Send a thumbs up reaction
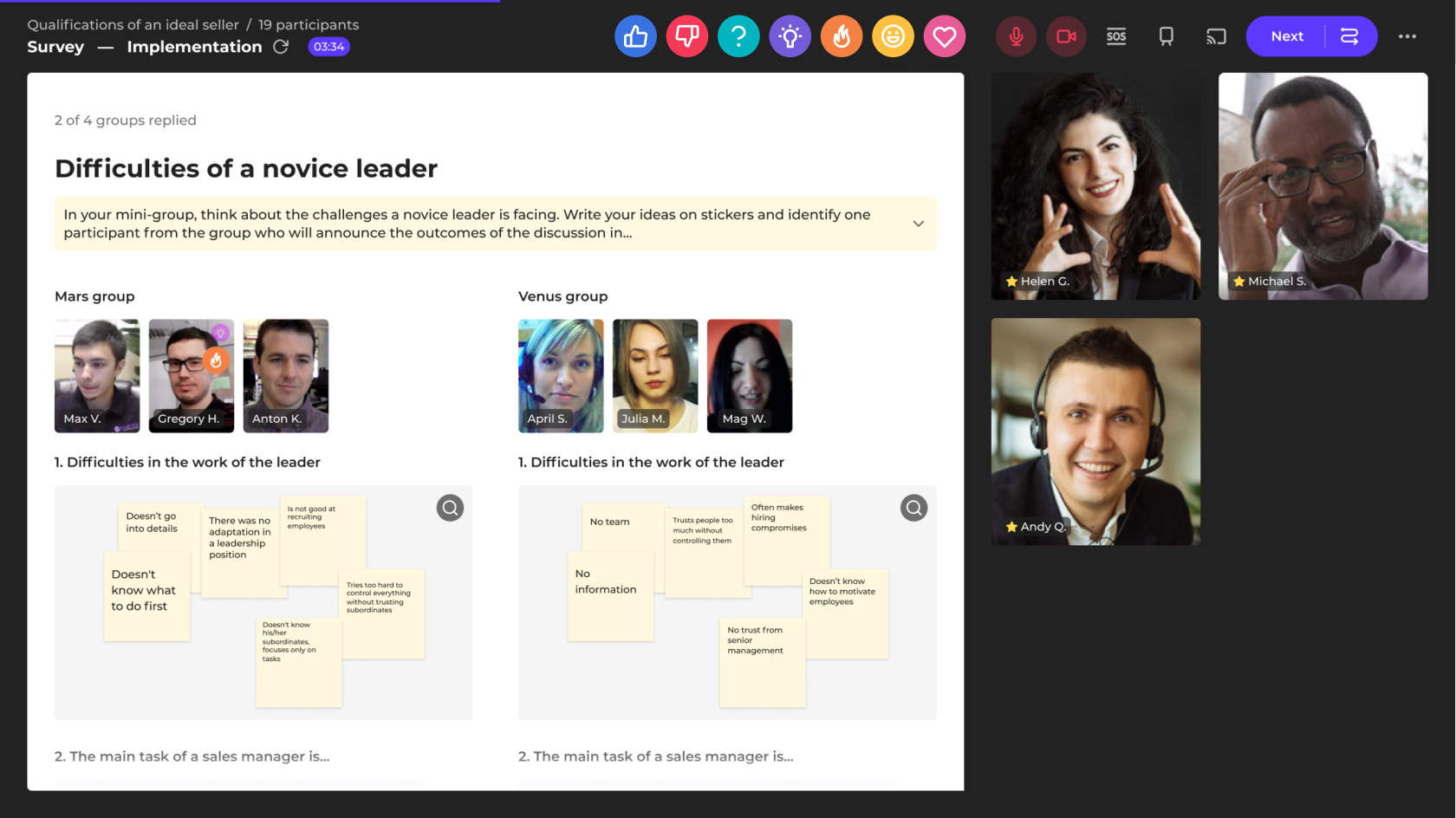The image size is (1456, 818). point(635,36)
